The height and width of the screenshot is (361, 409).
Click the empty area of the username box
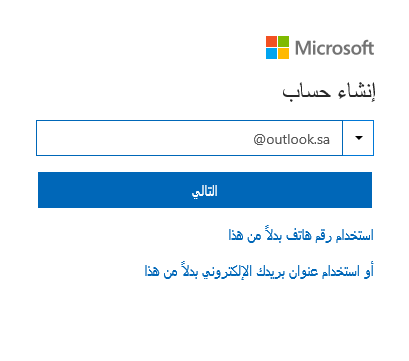point(143,138)
